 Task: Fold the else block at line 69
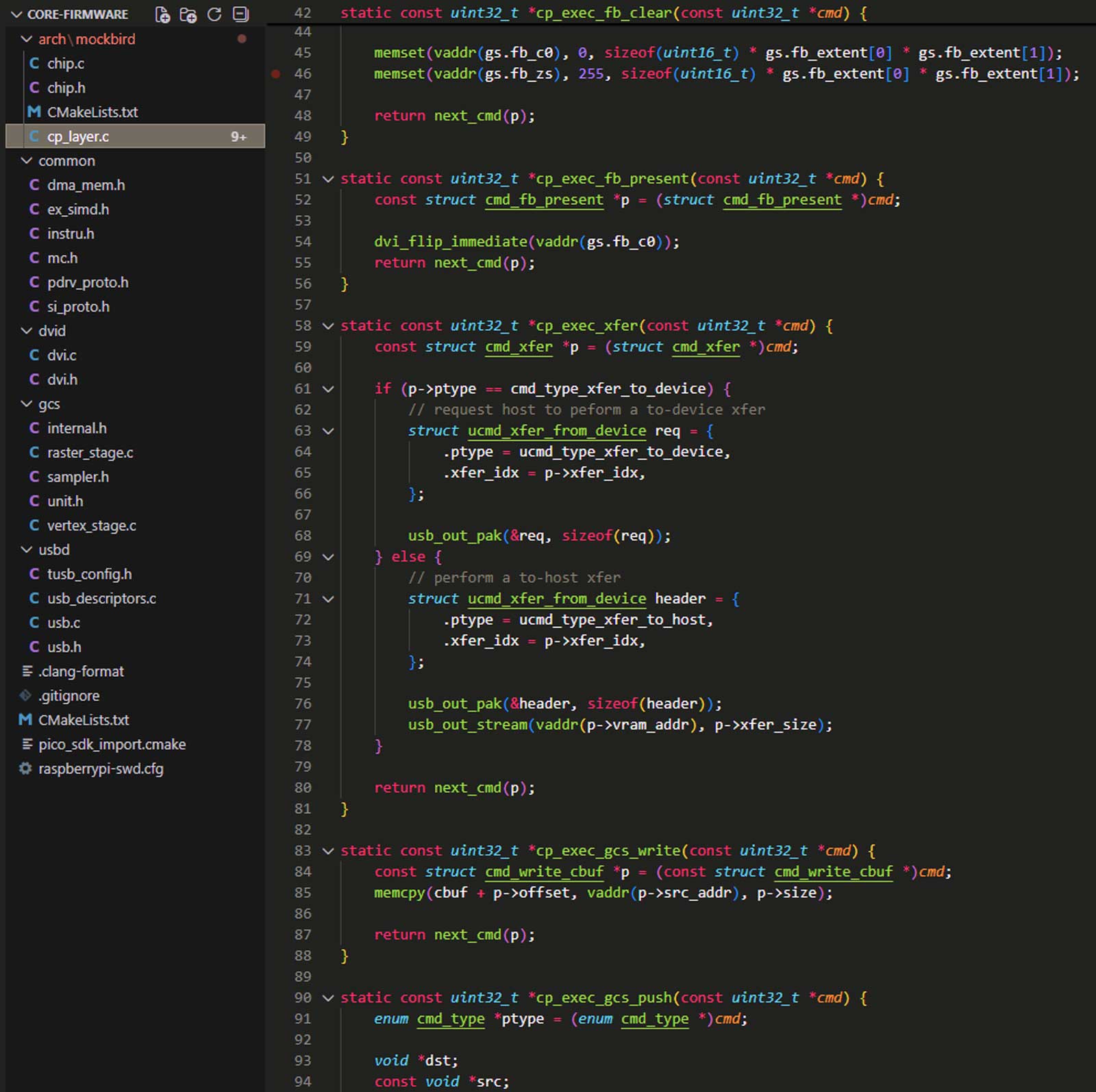pyautogui.click(x=328, y=557)
